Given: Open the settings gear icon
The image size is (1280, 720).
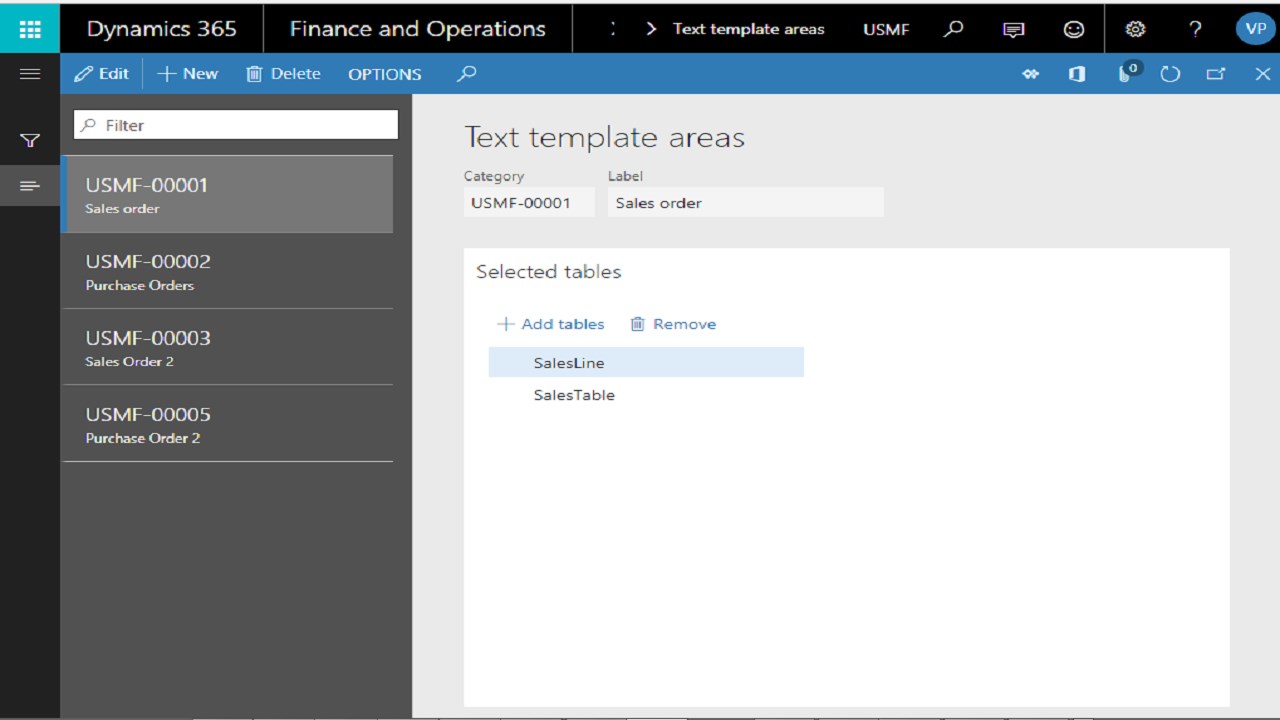Looking at the screenshot, I should [1135, 29].
